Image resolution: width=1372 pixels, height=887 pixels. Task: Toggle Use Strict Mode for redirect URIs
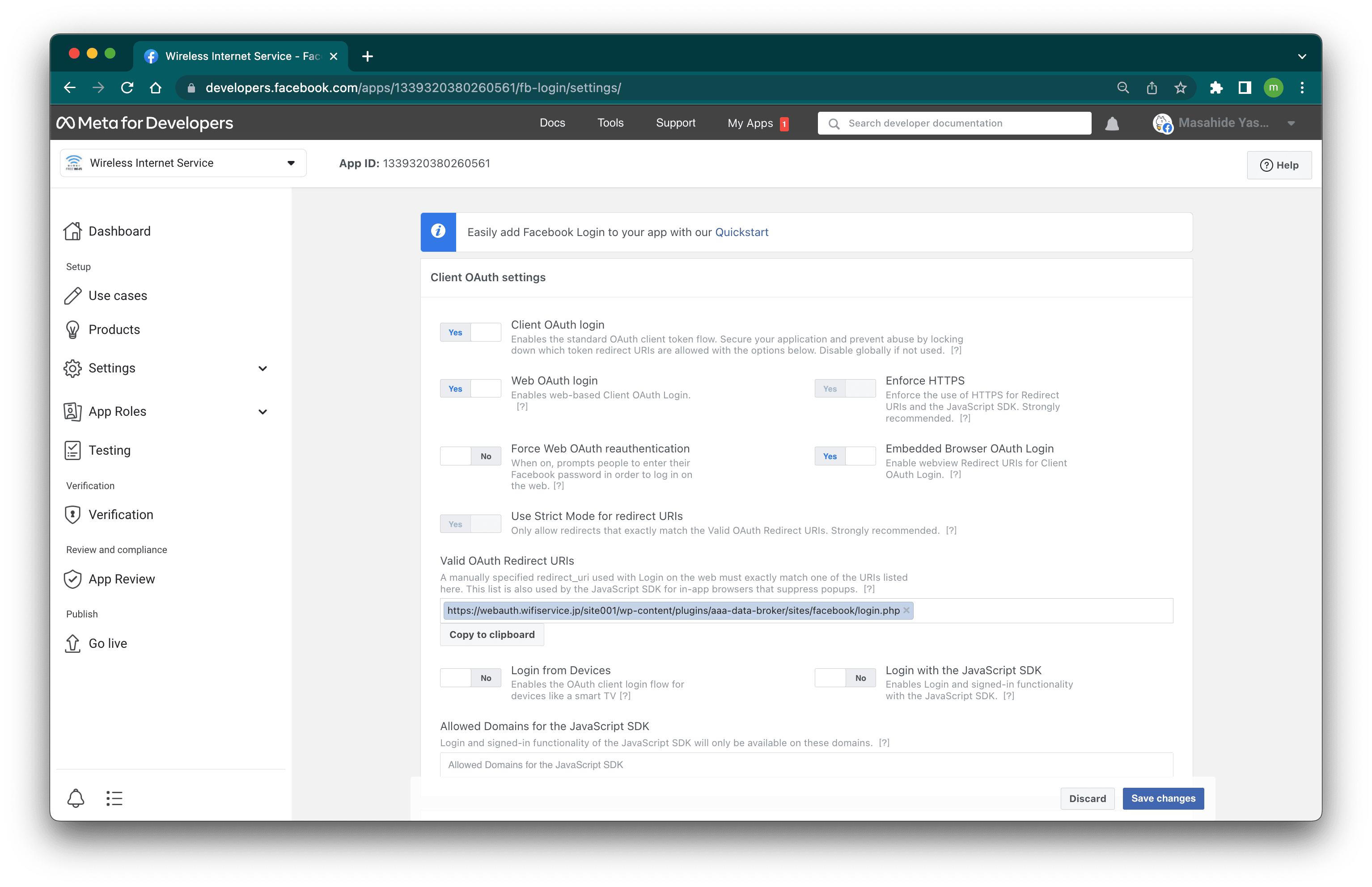[x=470, y=524]
